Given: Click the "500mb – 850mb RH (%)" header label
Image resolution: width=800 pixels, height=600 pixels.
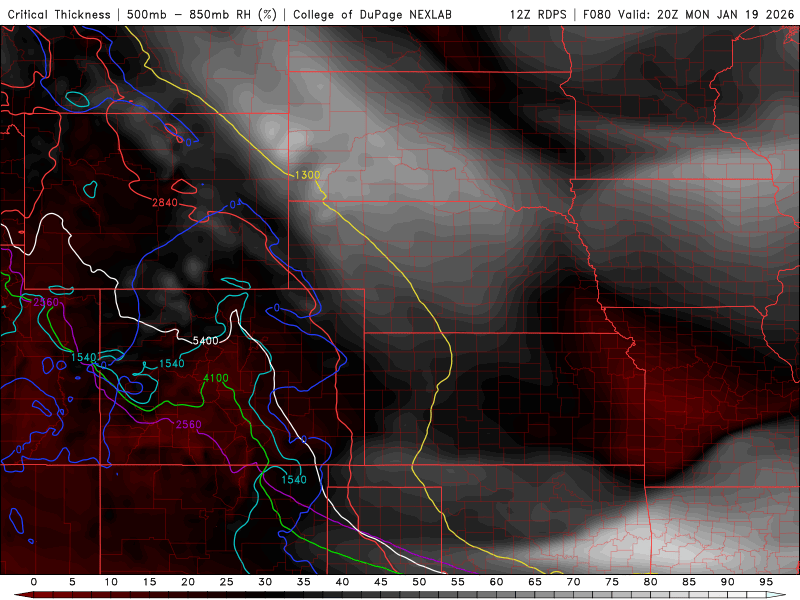Looking at the screenshot, I should (202, 14).
